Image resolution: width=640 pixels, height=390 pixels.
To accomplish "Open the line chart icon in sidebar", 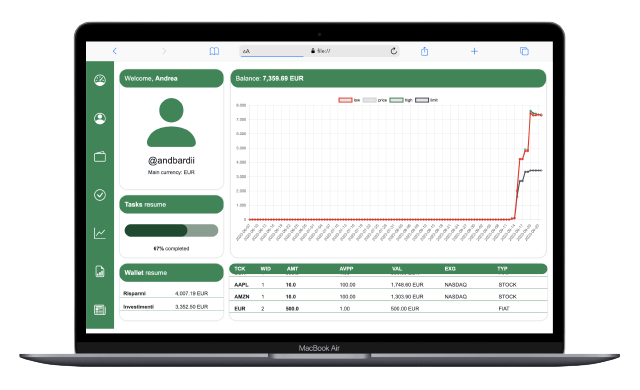I will tap(100, 233).
